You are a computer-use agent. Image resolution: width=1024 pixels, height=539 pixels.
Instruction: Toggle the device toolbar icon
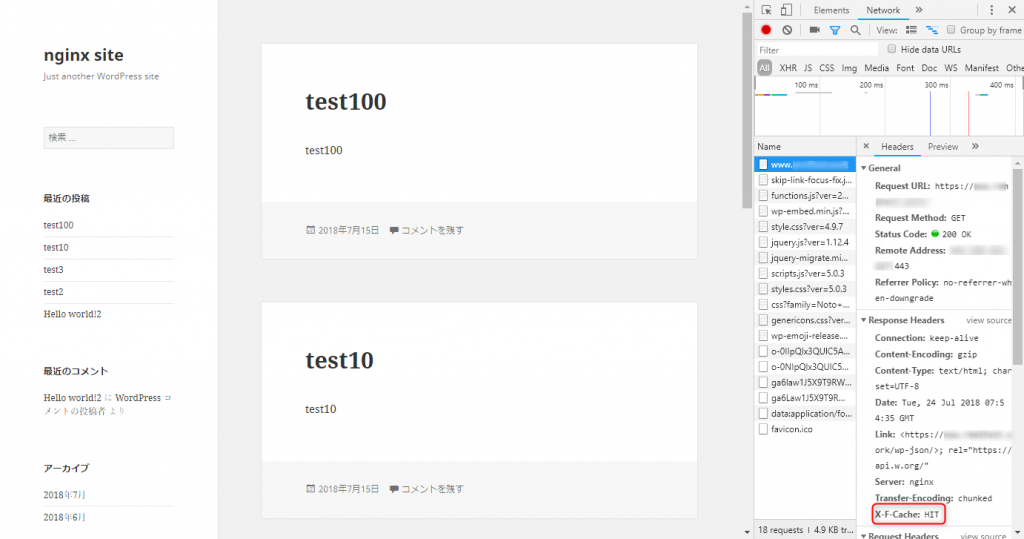(786, 10)
